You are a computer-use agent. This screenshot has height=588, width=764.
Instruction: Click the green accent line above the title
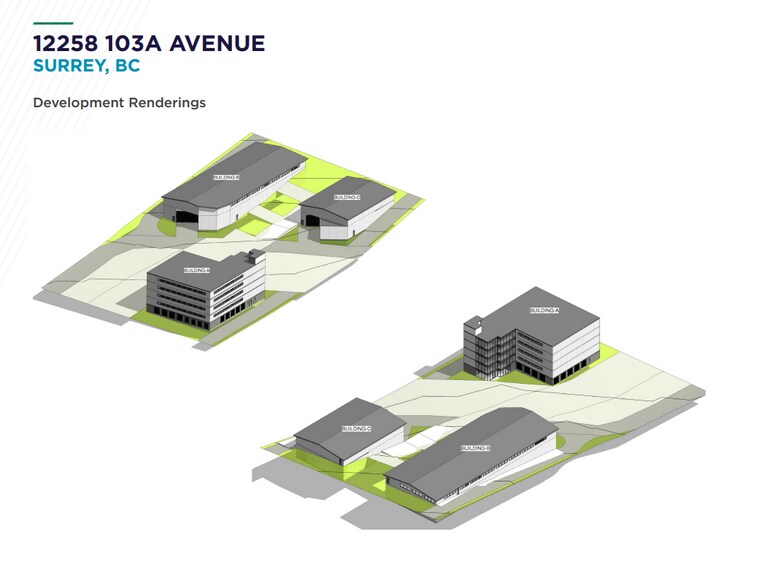(x=52, y=22)
